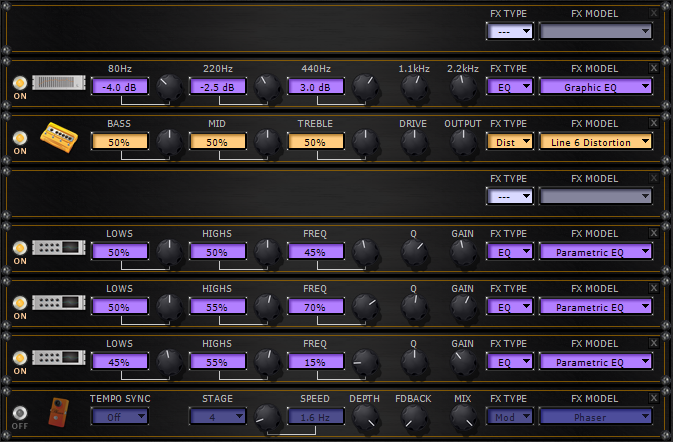
Task: Click the distortion DRIVE knob
Action: click(415, 142)
